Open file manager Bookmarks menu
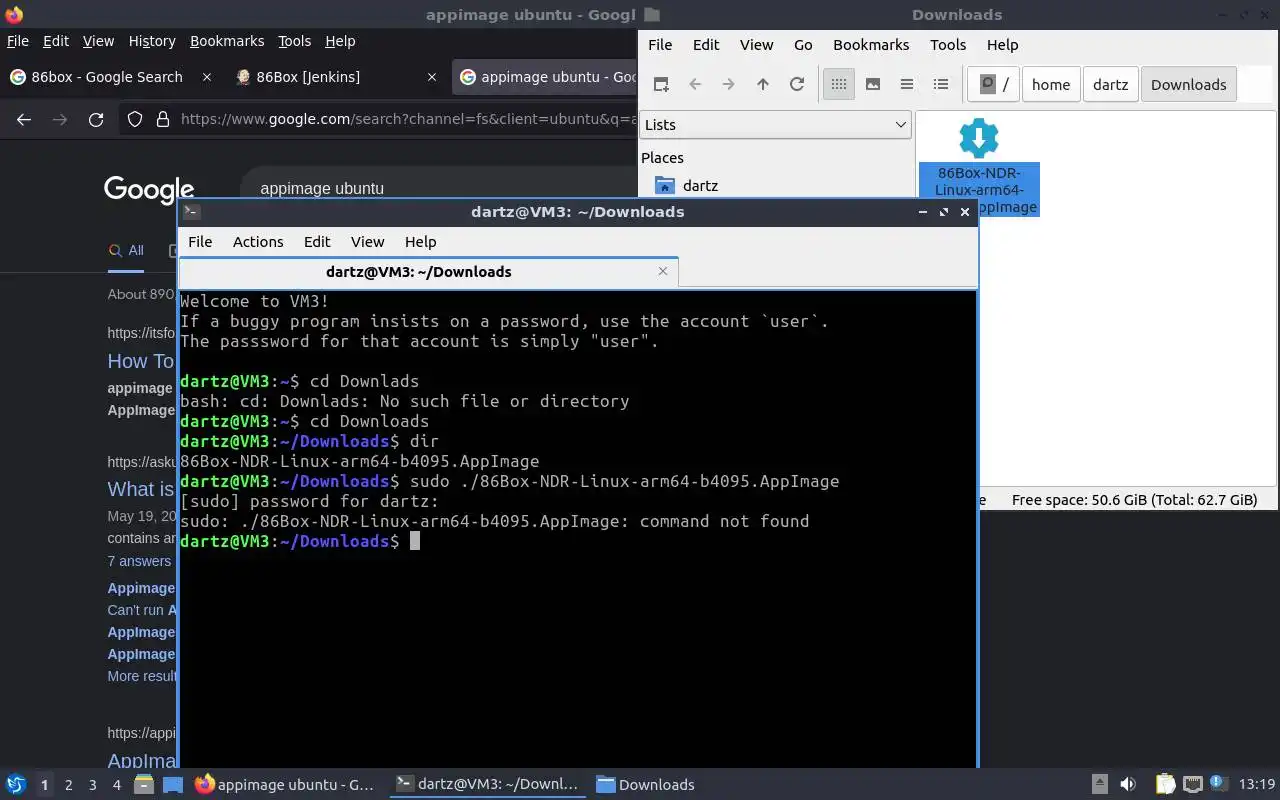The width and height of the screenshot is (1280, 800). [871, 45]
